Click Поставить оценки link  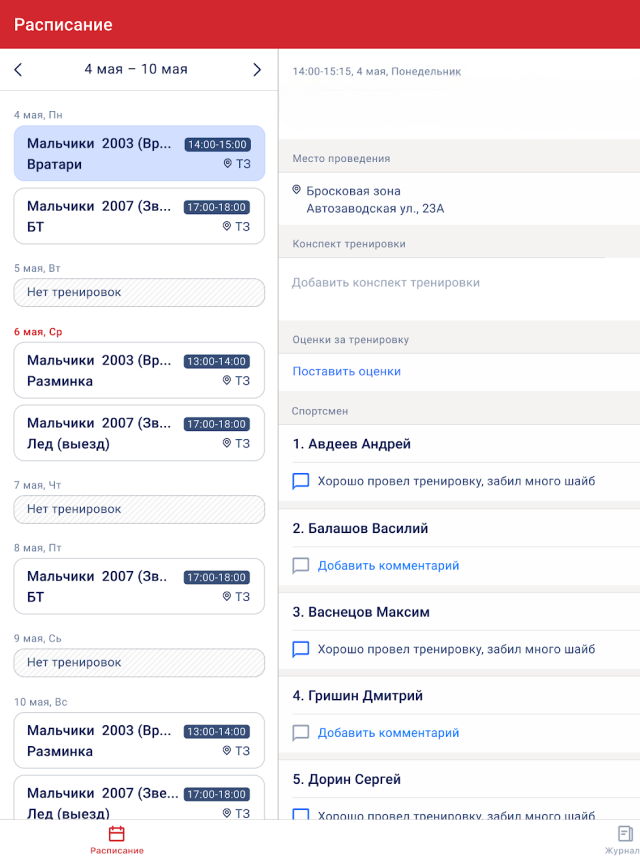[347, 371]
